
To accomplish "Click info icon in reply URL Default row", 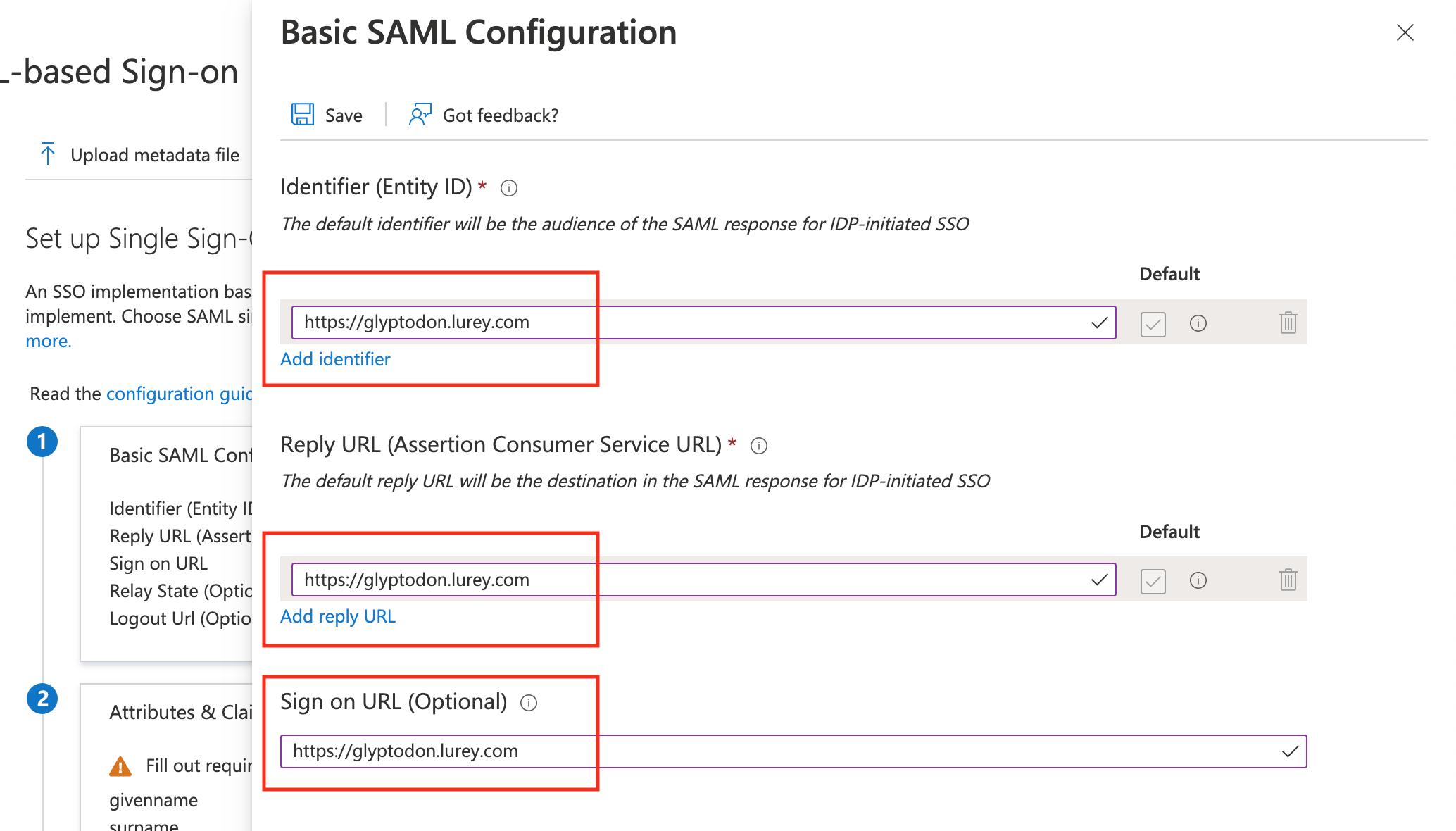I will [x=1198, y=580].
